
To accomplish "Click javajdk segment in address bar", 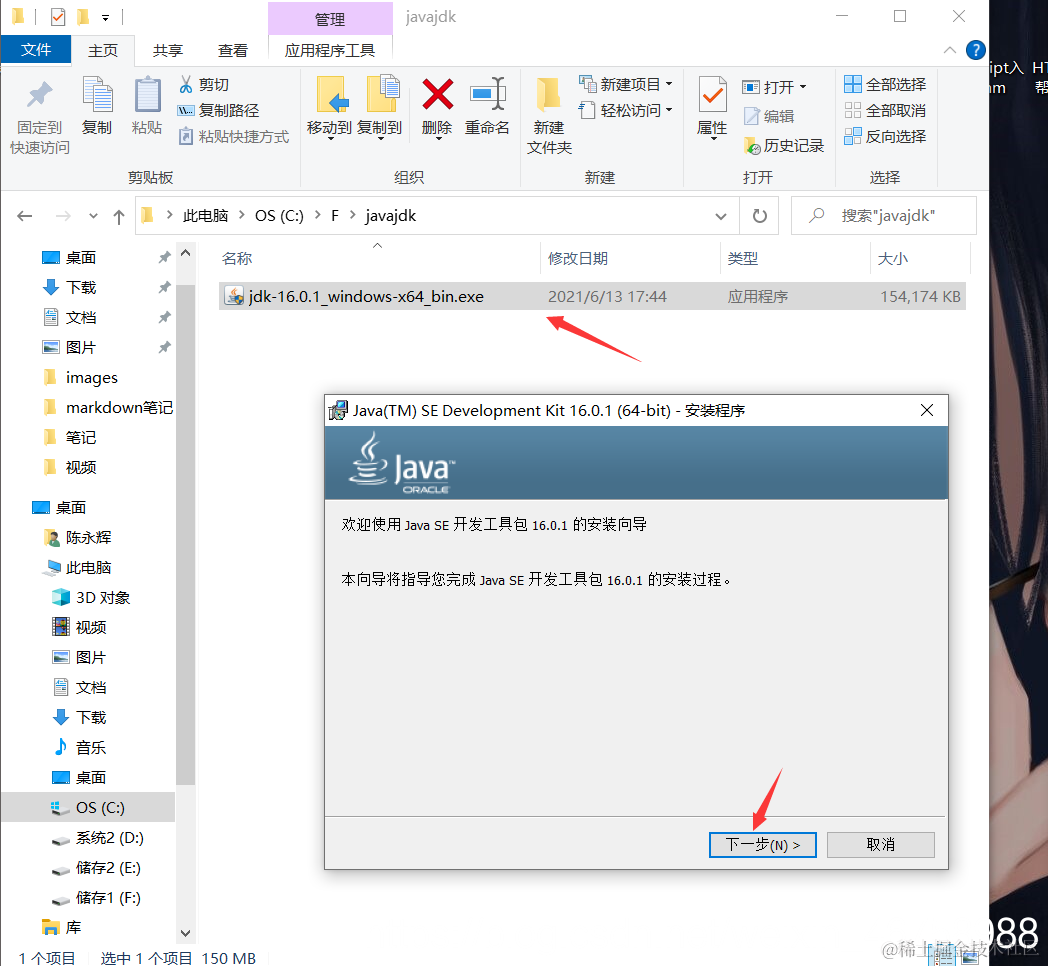I will [390, 215].
